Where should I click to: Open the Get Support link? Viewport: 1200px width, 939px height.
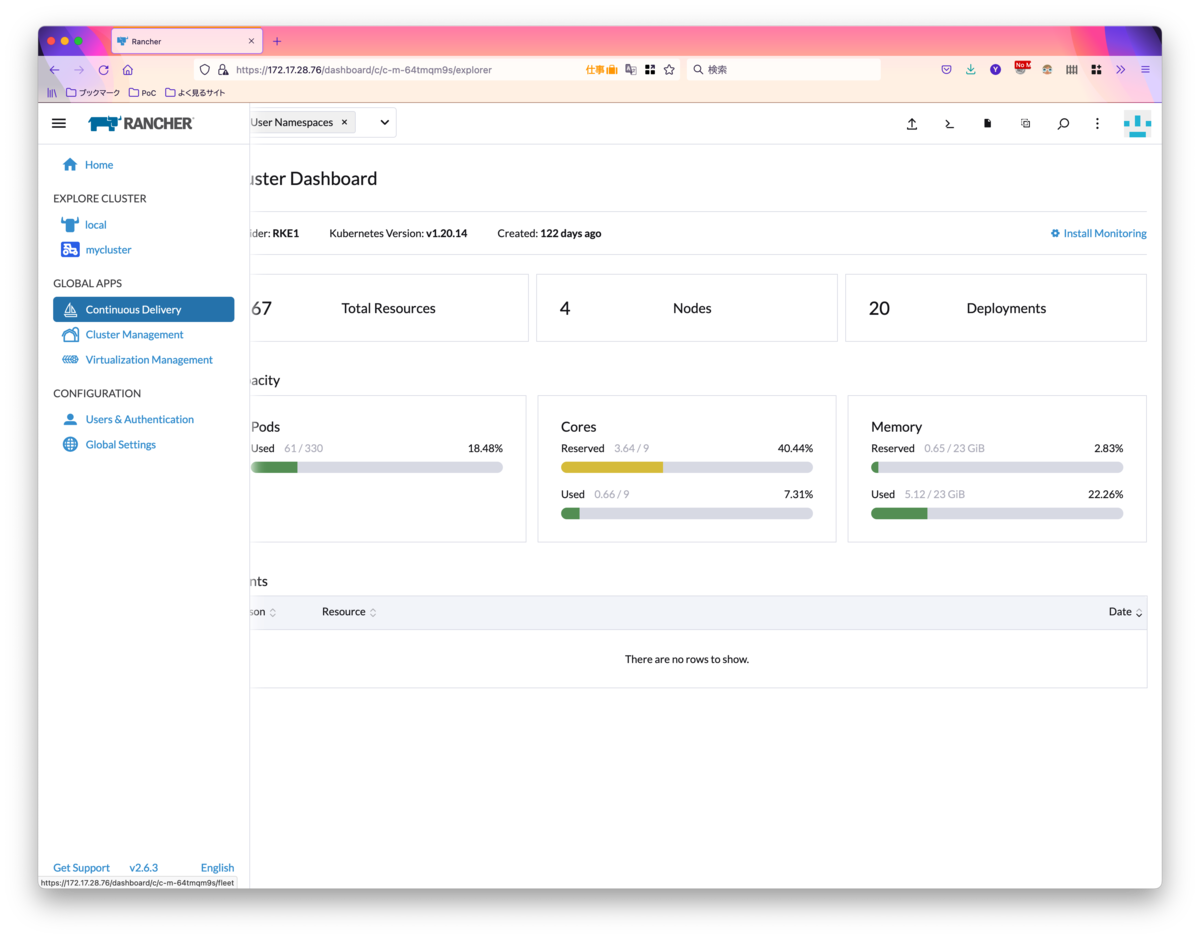(x=81, y=867)
